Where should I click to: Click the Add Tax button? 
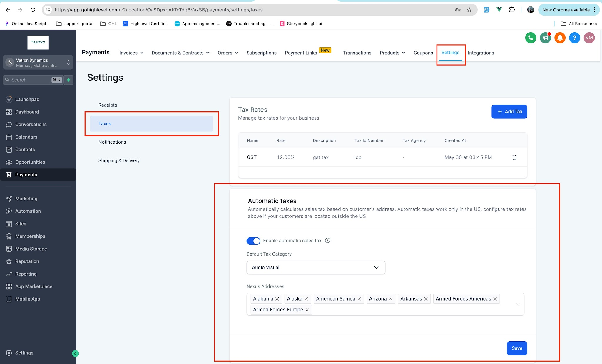(509, 112)
